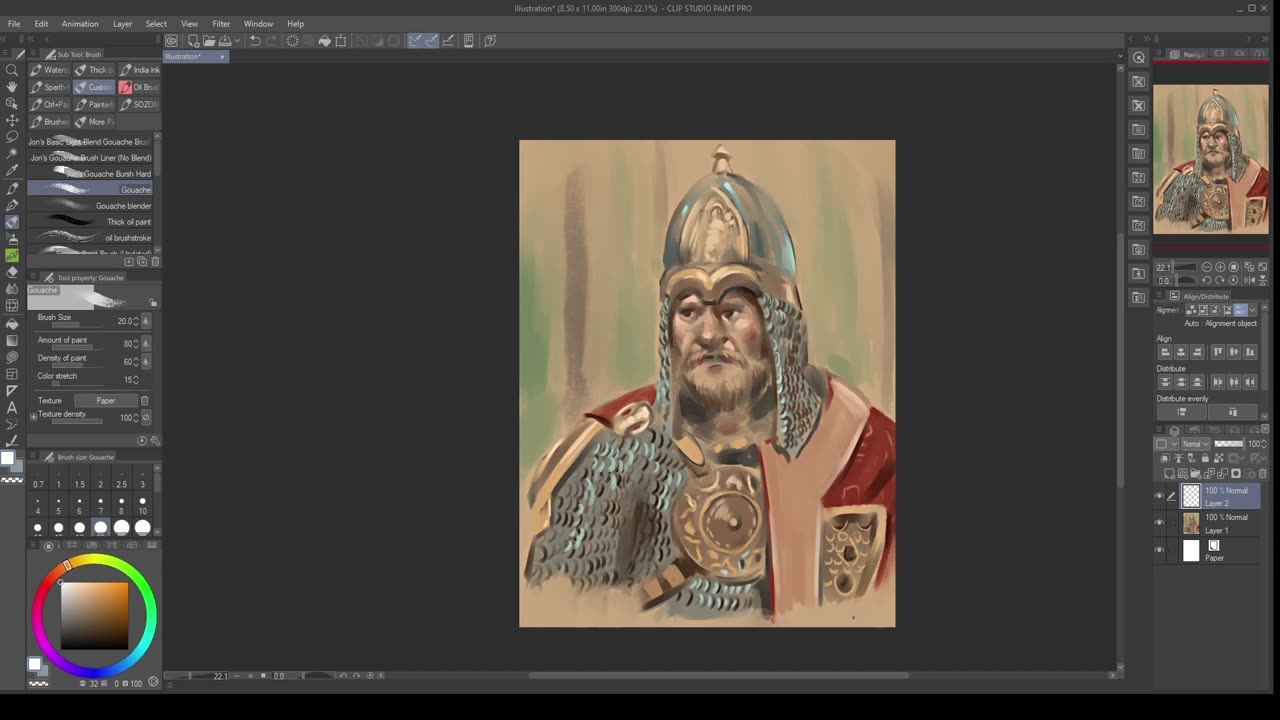Click Color stretch stepper arrows
The width and height of the screenshot is (1280, 720).
click(x=136, y=380)
